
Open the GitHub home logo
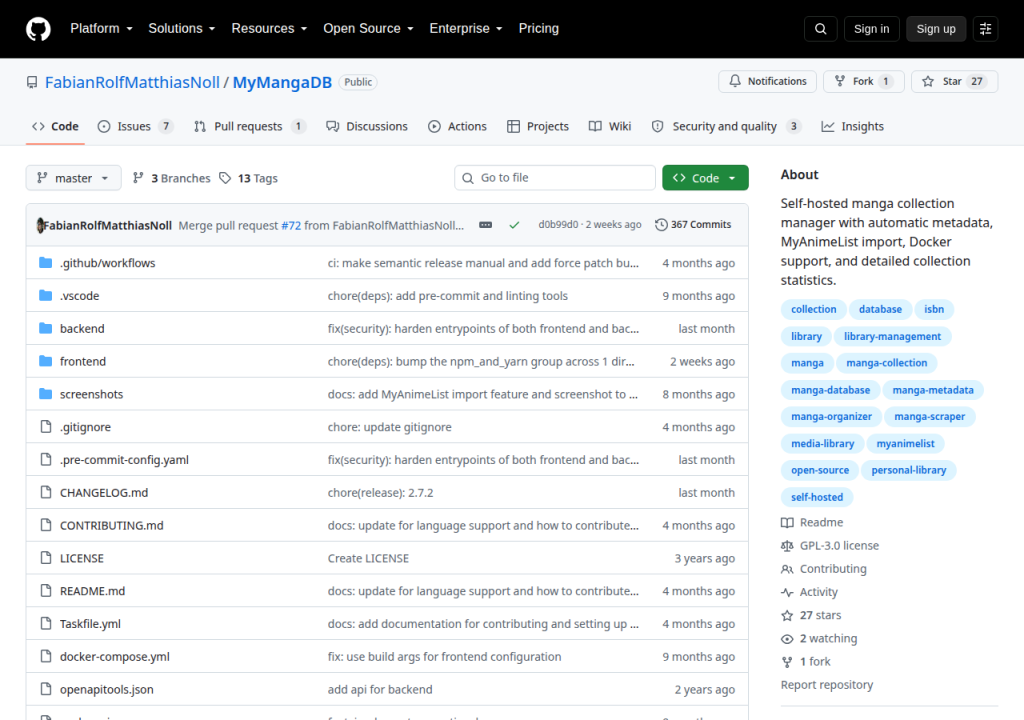[x=38, y=29]
